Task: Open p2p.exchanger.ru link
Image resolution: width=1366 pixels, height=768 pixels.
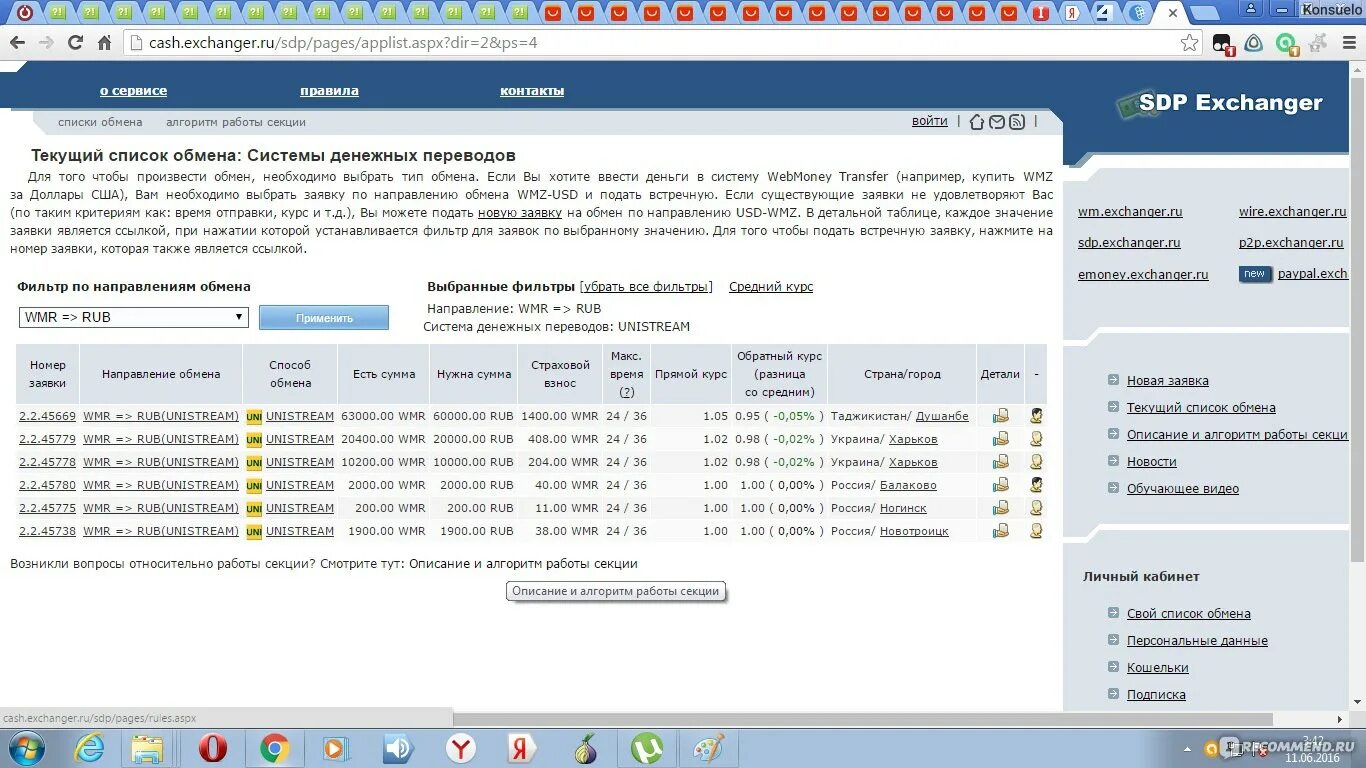Action: pos(1291,243)
